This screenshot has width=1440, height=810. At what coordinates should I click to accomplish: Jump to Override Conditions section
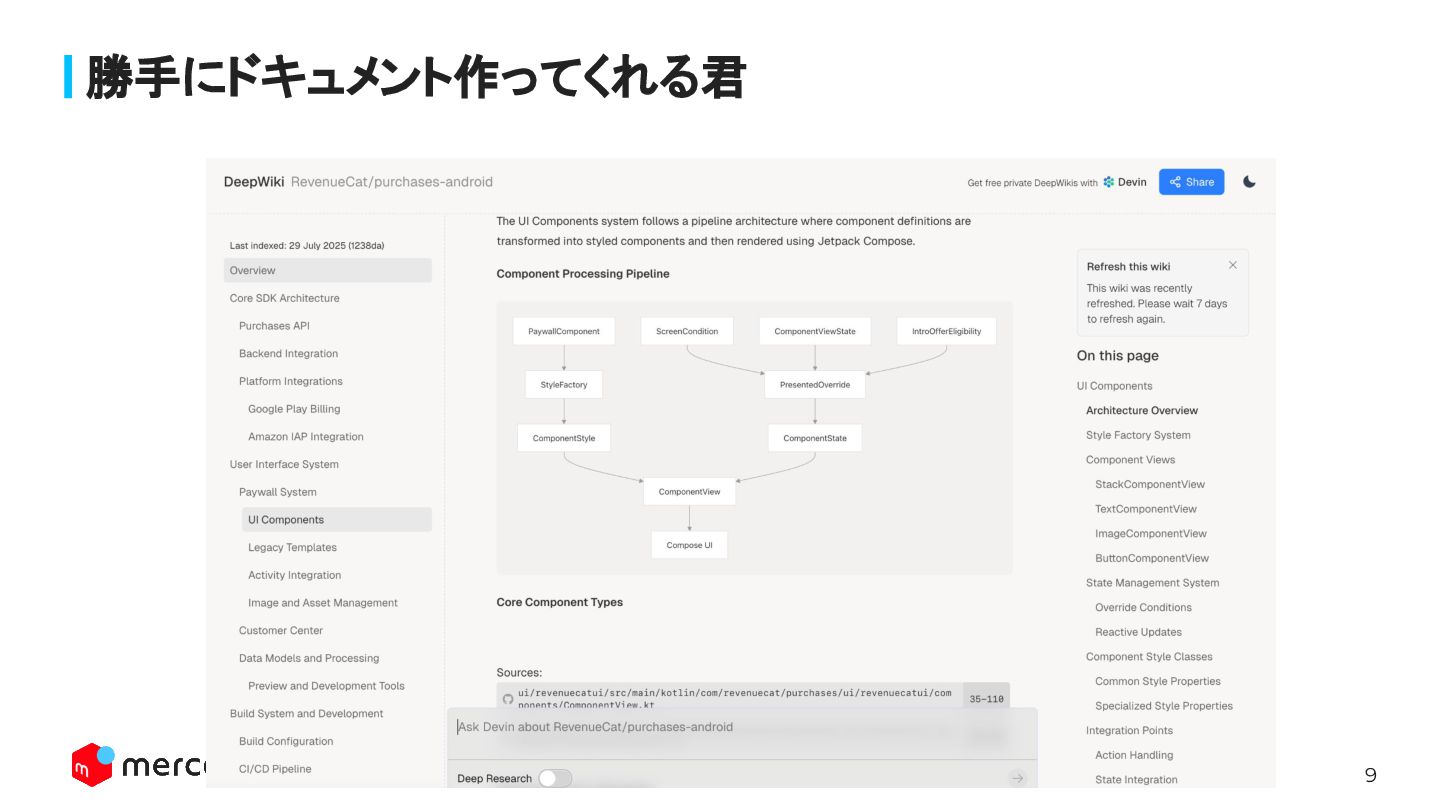tap(1143, 608)
